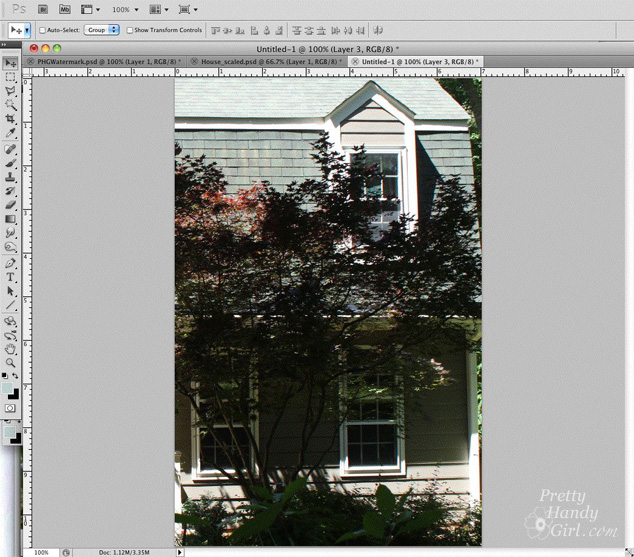634x557 pixels.
Task: Align left edges of layers
Action: (254, 30)
